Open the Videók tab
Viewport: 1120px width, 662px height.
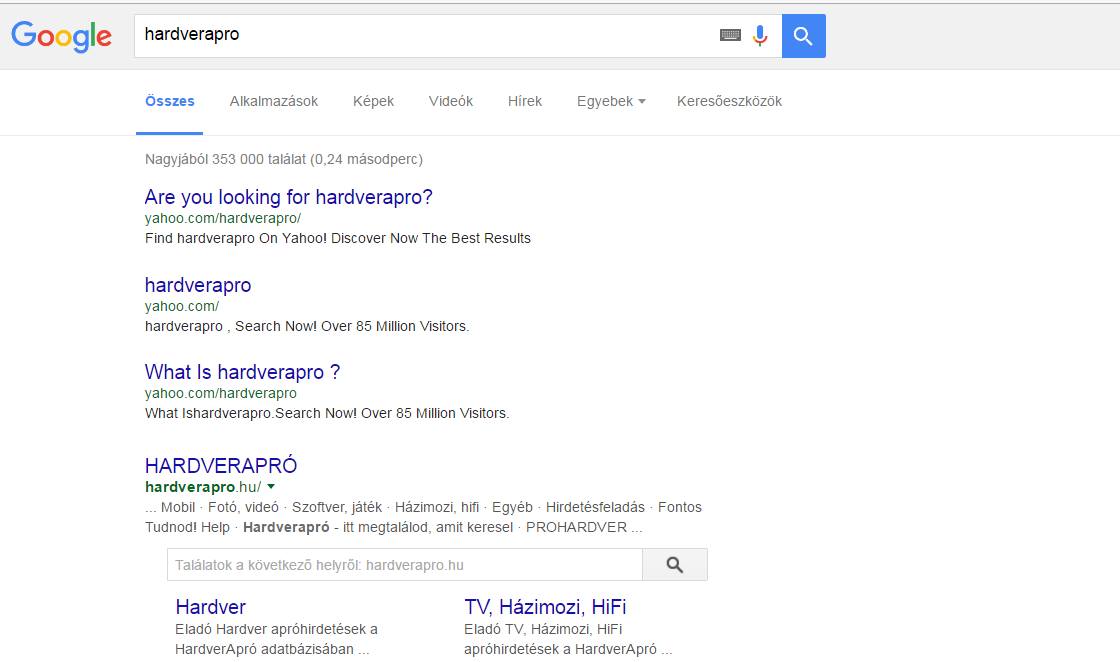click(x=451, y=101)
